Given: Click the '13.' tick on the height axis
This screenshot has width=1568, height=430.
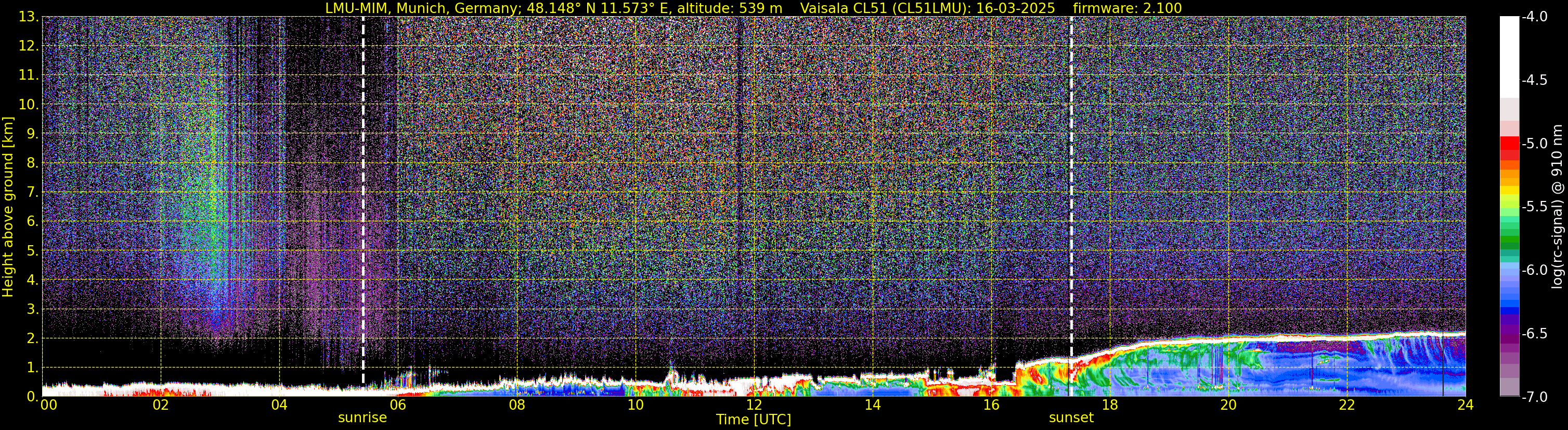Looking at the screenshot, I should 29,17.
